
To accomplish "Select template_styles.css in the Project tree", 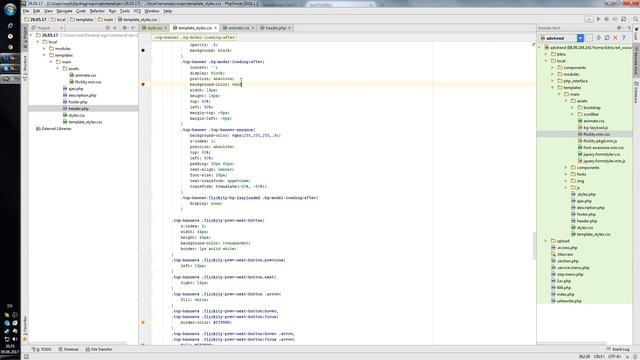I will (x=82, y=122).
